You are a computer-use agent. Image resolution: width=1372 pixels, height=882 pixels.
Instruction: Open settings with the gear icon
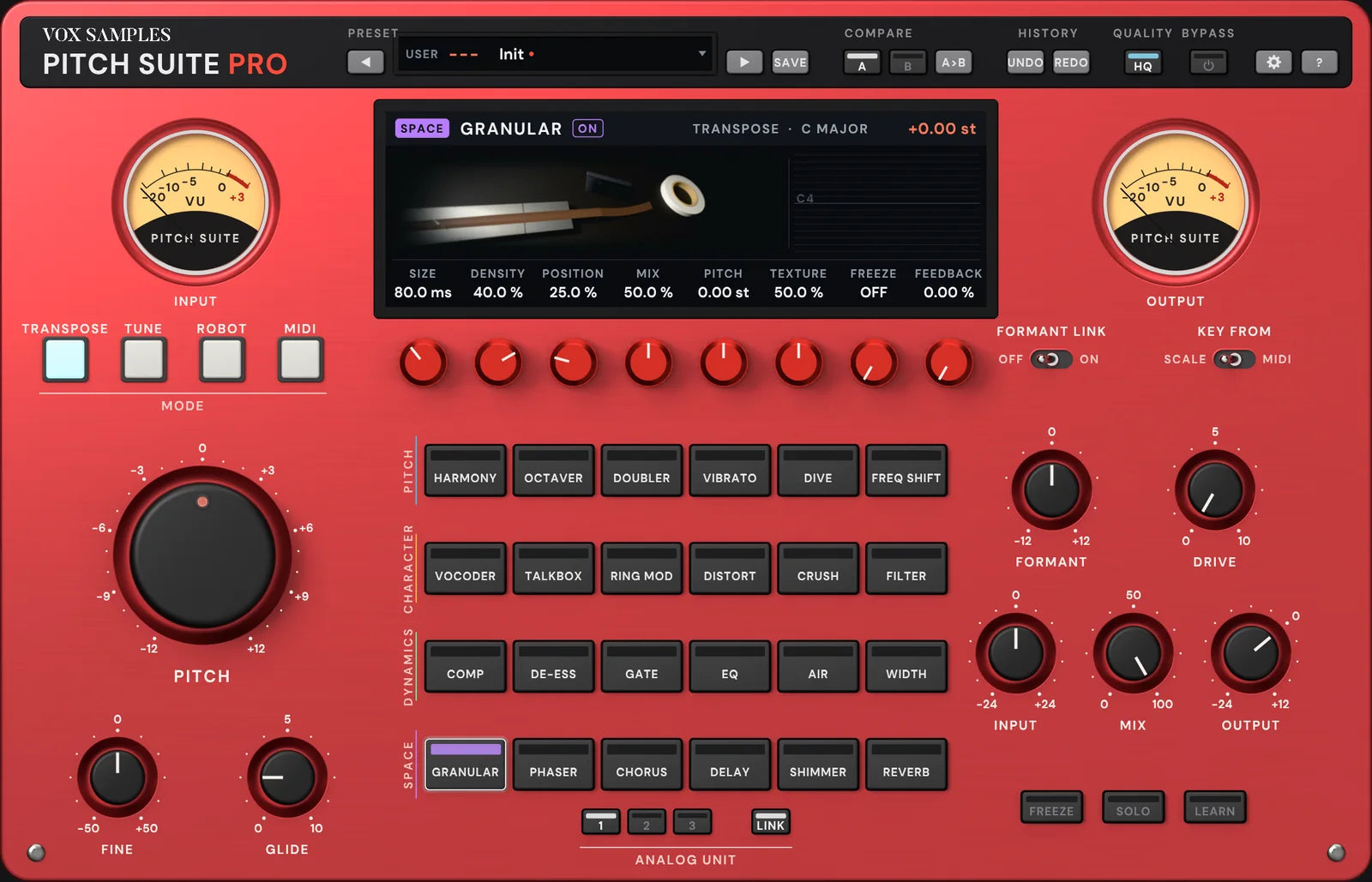pyautogui.click(x=1273, y=62)
